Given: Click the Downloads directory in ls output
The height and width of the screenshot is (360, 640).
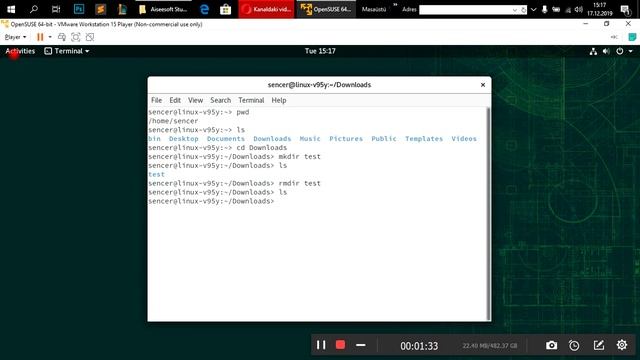Looking at the screenshot, I should click(x=272, y=139).
